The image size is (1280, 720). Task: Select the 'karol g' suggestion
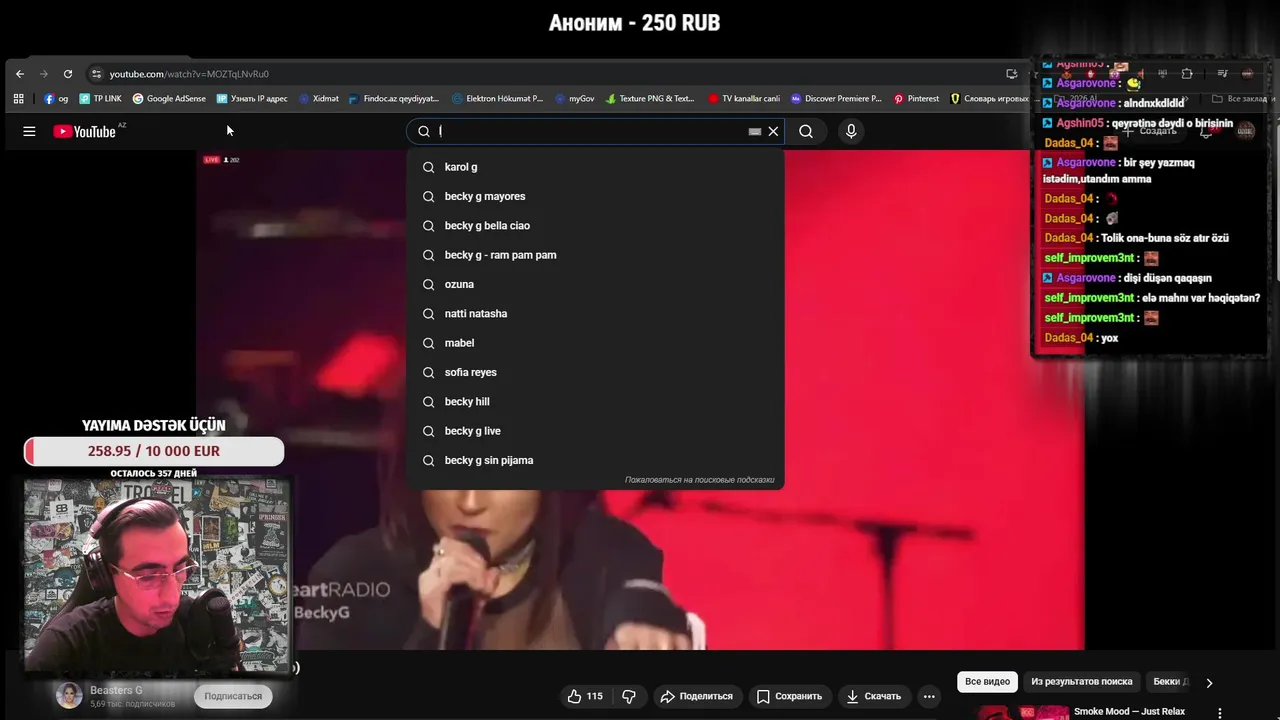pyautogui.click(x=596, y=167)
